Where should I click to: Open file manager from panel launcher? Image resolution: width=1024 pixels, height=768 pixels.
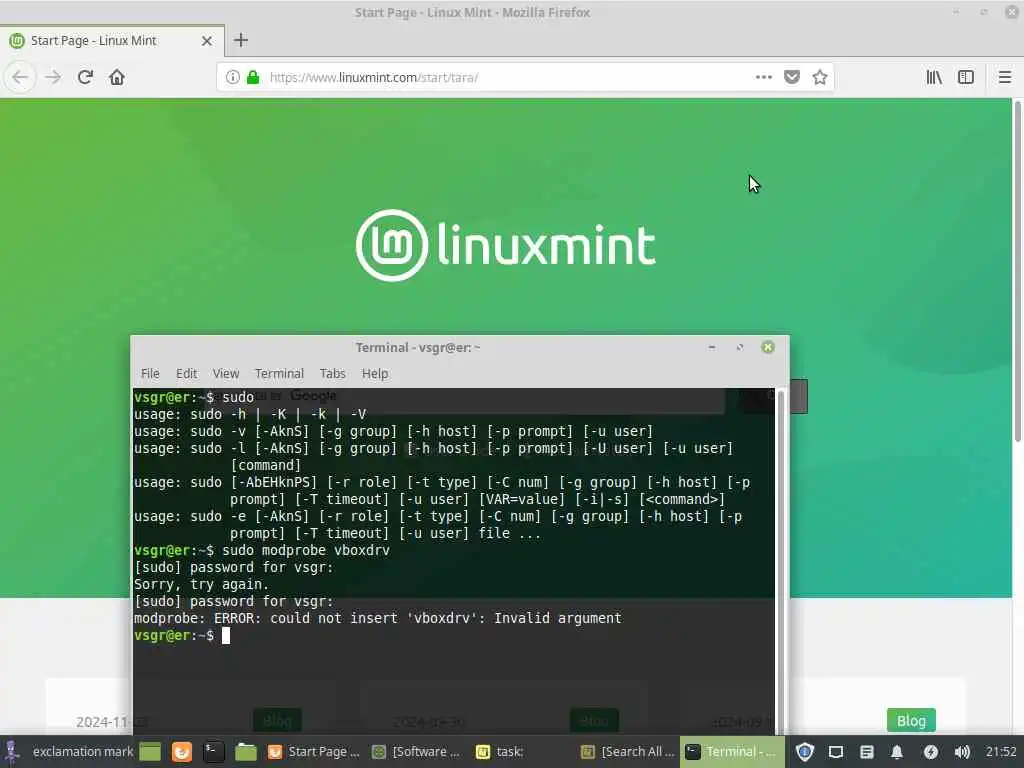tap(246, 752)
